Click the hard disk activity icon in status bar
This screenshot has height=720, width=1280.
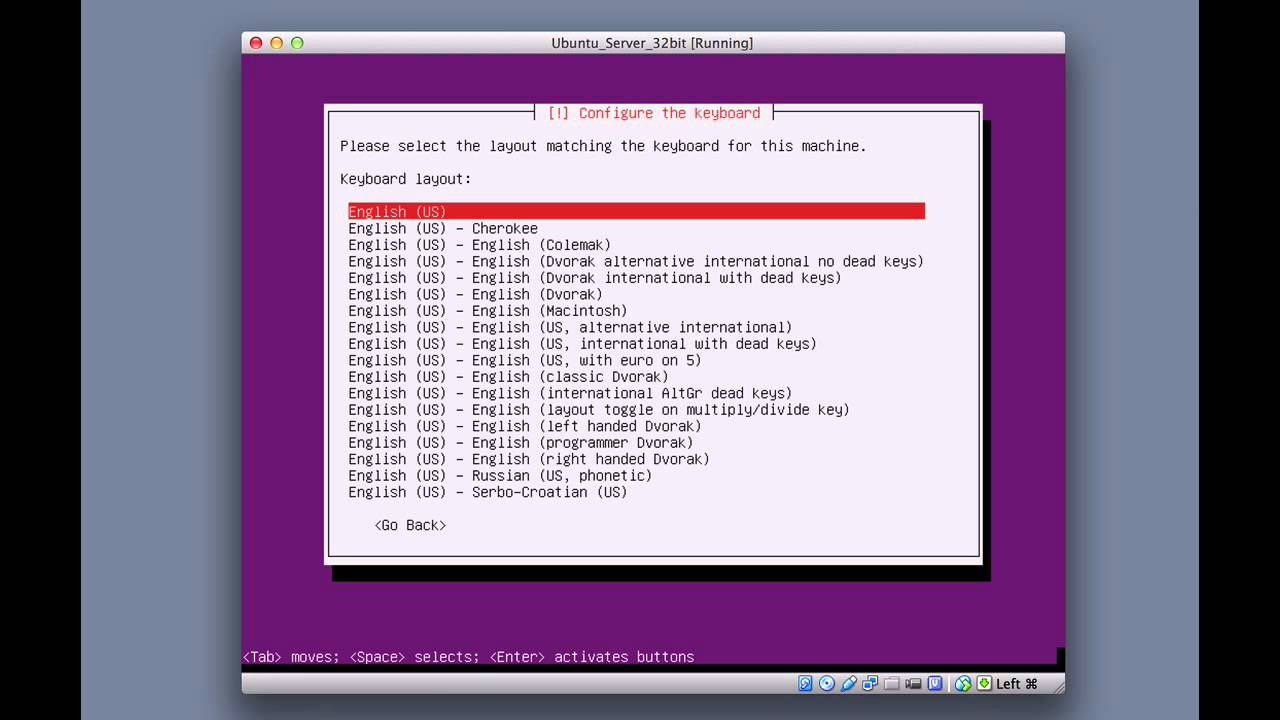click(805, 683)
